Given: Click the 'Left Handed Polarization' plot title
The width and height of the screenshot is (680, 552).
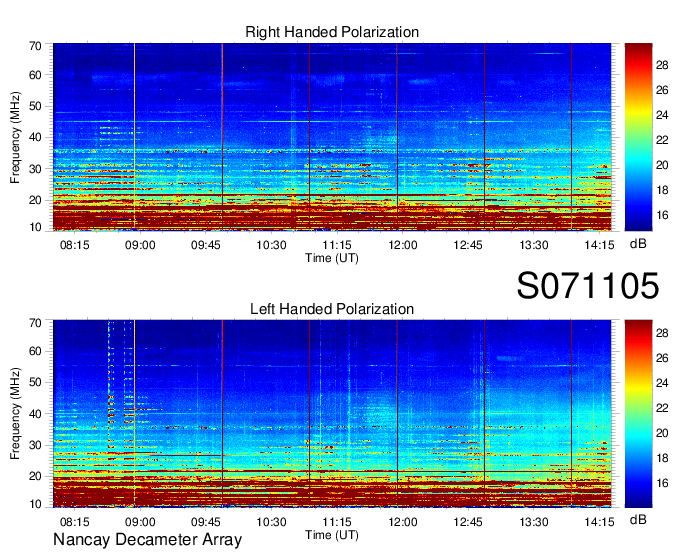Looking at the screenshot, I should pos(332,309).
